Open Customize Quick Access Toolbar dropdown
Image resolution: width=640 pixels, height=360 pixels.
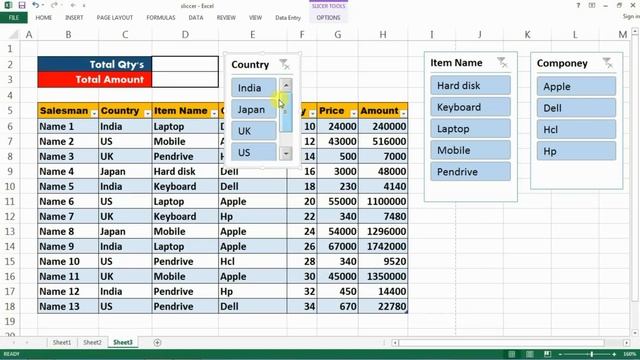pos(84,6)
